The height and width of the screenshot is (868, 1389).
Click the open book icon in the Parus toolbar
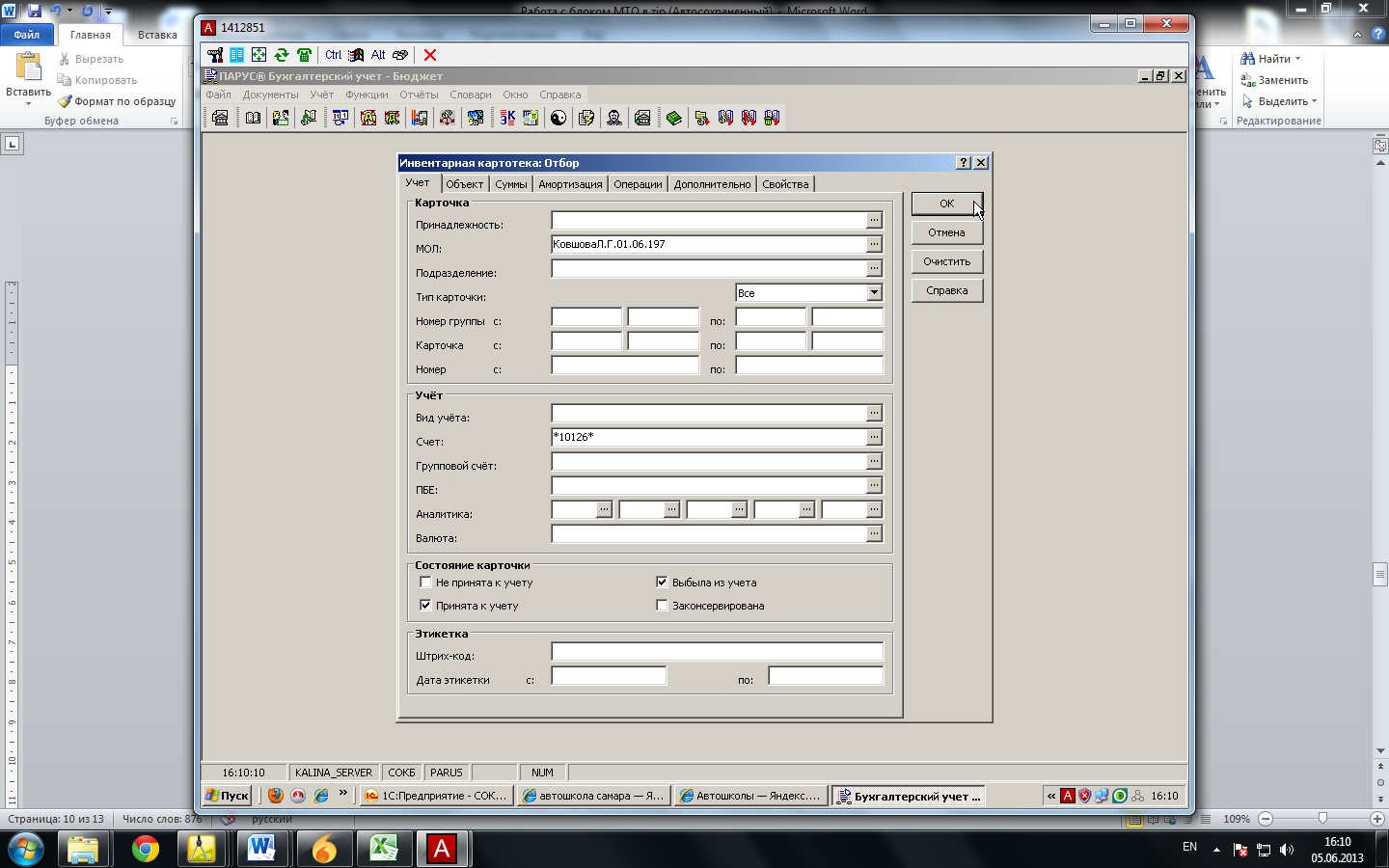point(253,118)
